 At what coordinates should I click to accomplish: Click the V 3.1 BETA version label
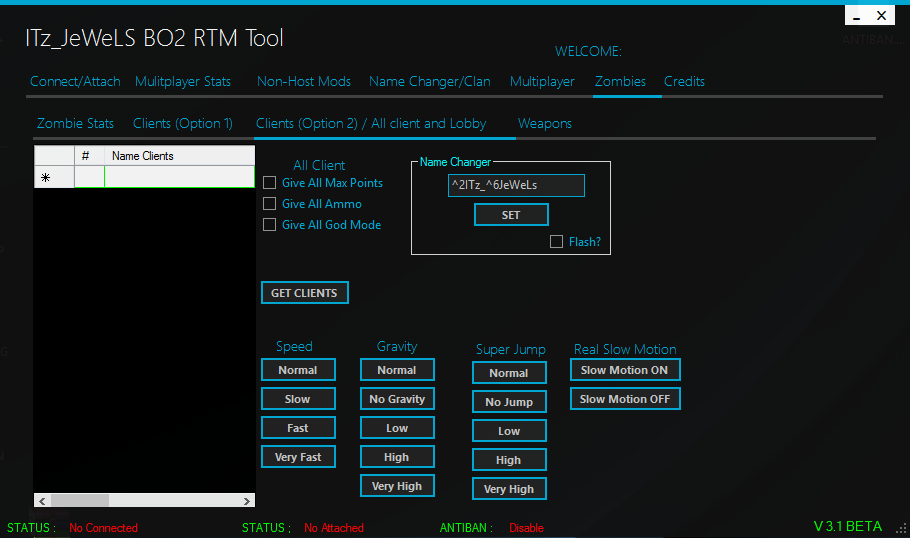(x=847, y=526)
